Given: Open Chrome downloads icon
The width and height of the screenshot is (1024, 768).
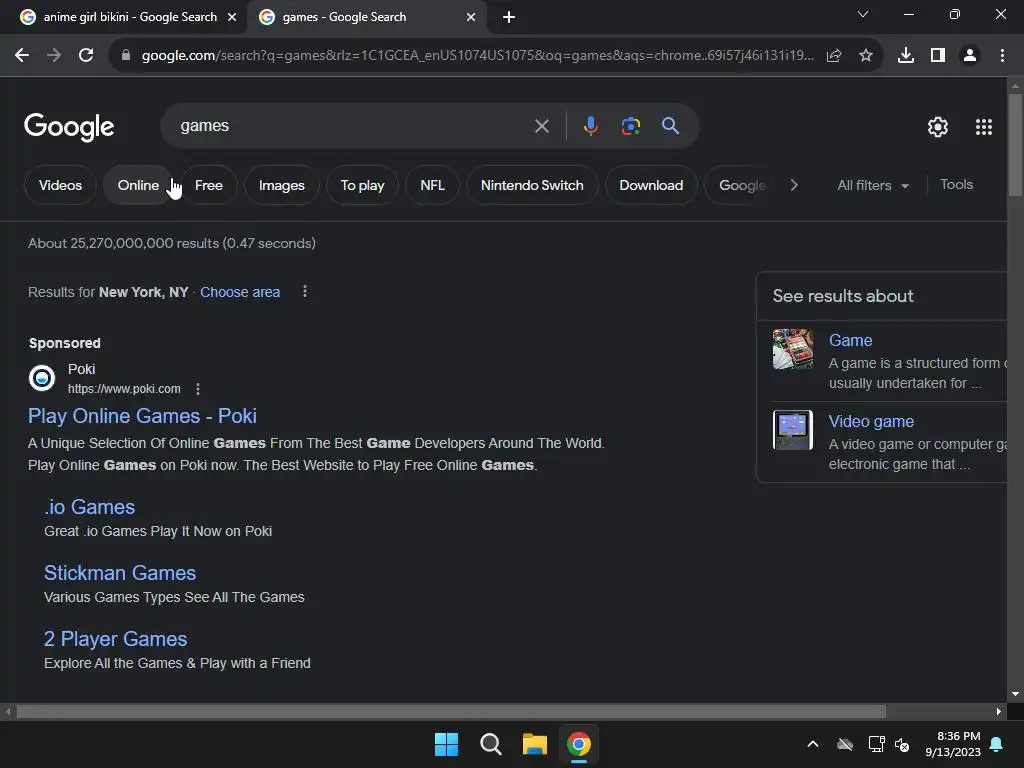Looking at the screenshot, I should (906, 56).
